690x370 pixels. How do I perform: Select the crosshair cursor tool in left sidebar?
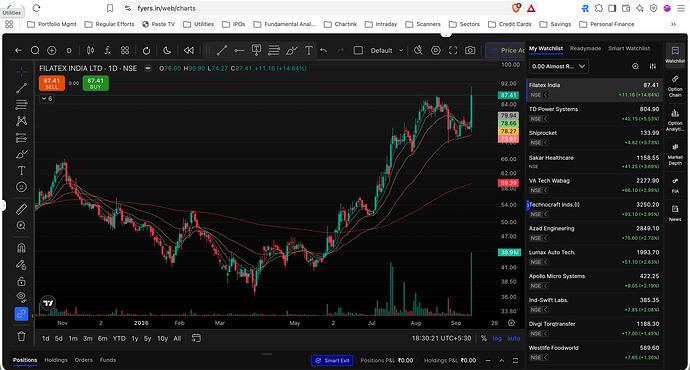pos(21,71)
